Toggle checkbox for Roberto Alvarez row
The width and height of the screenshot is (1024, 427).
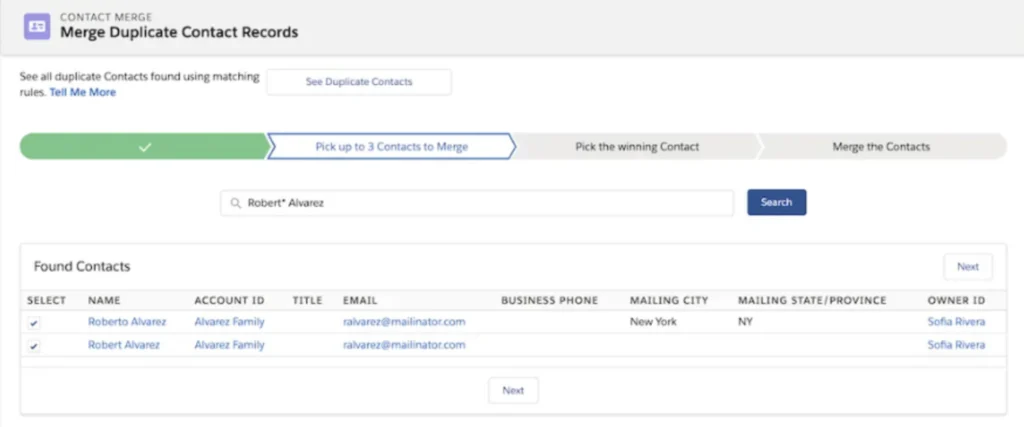click(34, 323)
